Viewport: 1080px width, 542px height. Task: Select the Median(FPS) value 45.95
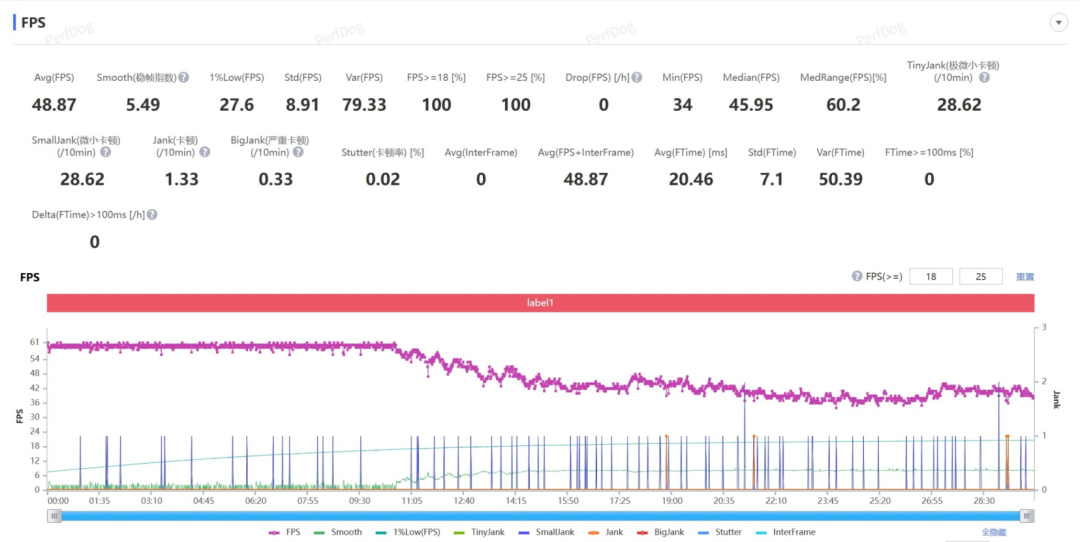point(751,105)
